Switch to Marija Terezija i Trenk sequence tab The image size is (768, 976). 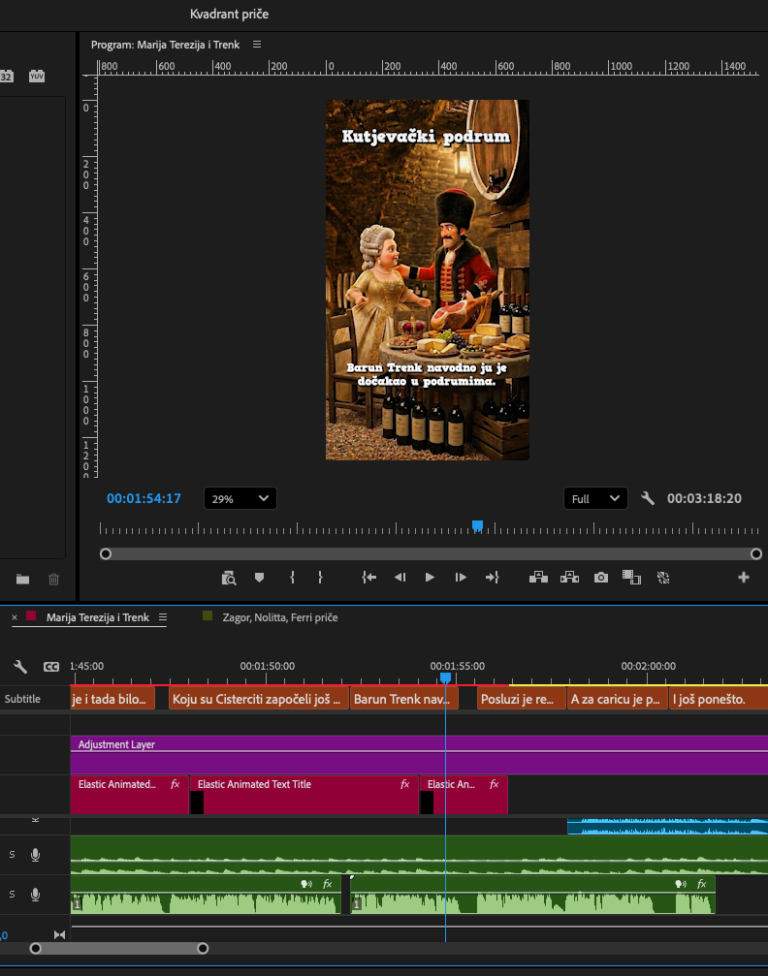(98, 617)
